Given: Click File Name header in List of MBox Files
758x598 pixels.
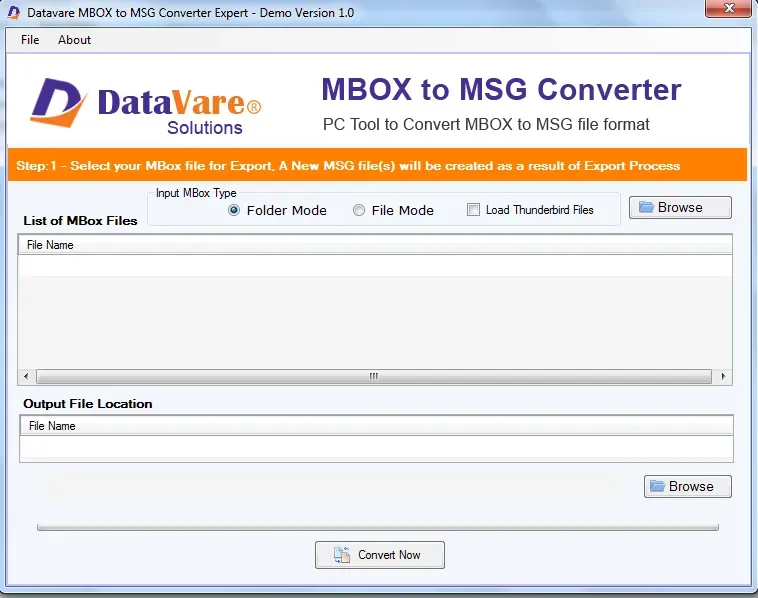Looking at the screenshot, I should point(375,245).
